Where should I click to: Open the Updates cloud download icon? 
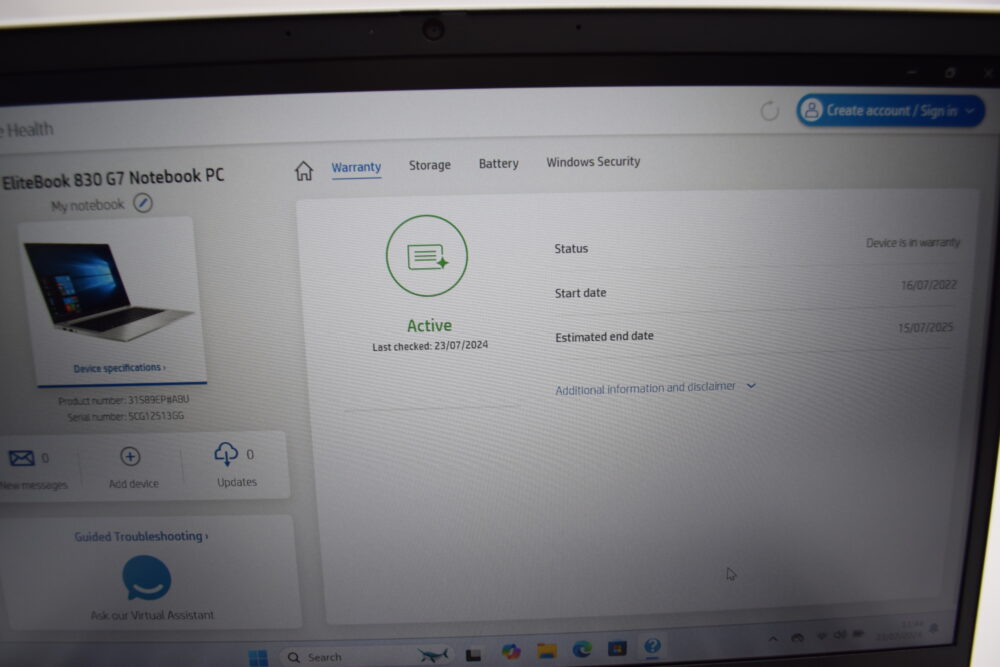point(226,454)
